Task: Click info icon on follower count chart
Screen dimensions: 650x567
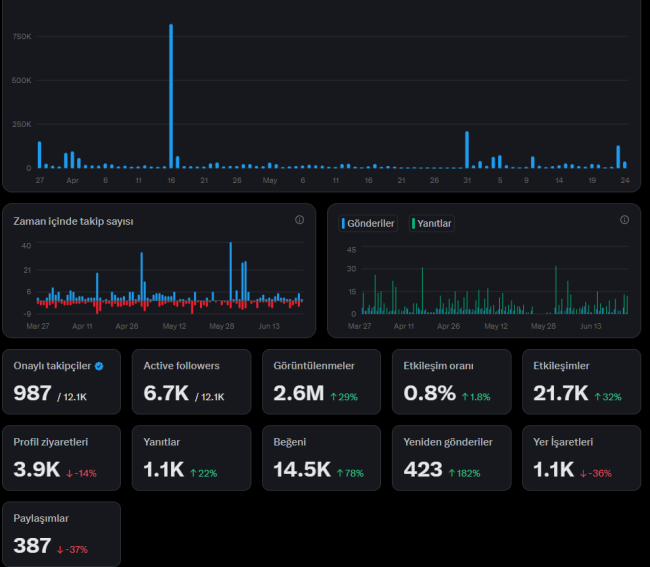Action: (299, 220)
